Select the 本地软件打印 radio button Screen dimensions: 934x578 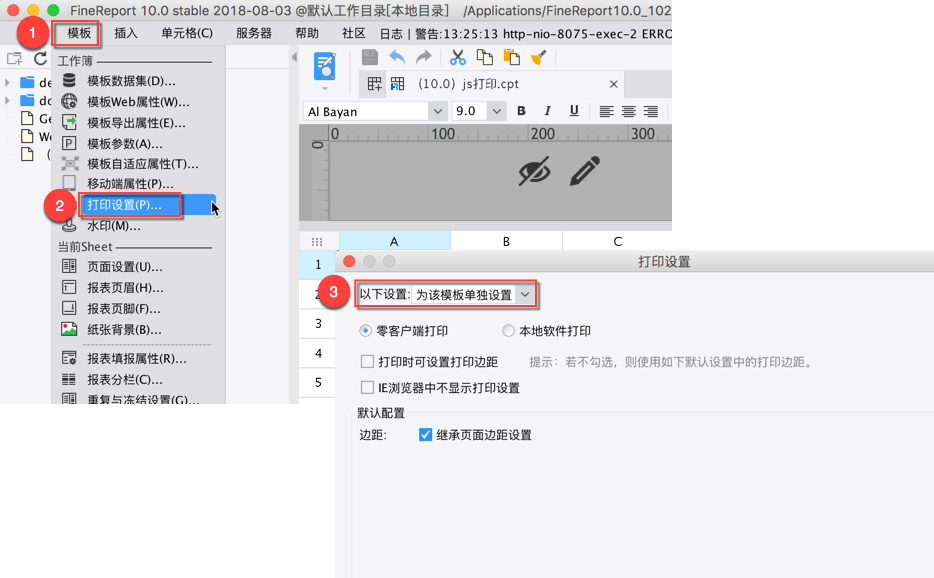[x=508, y=331]
